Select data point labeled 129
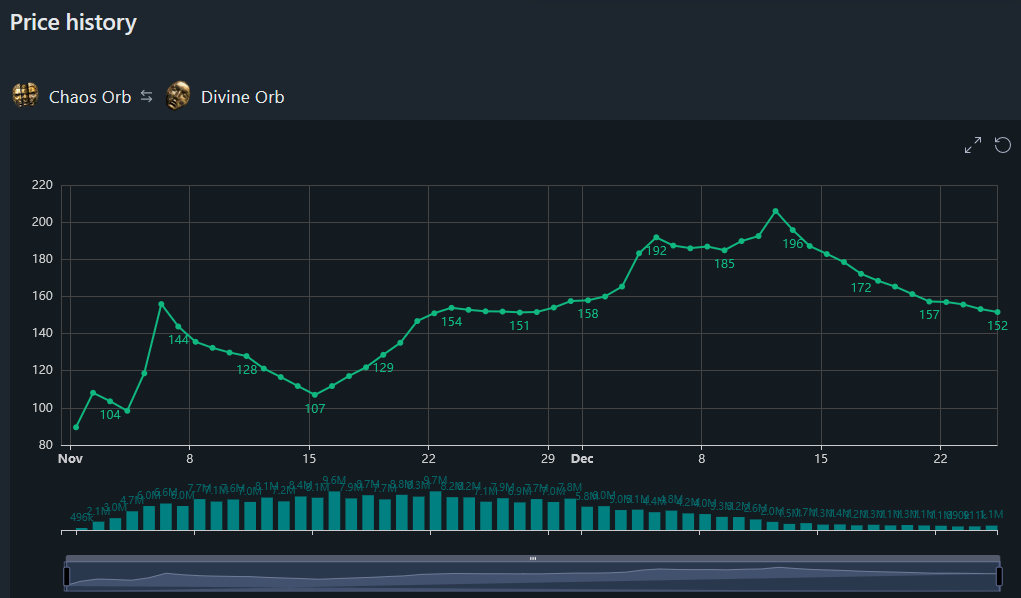This screenshot has height=598, width=1021. coord(383,355)
